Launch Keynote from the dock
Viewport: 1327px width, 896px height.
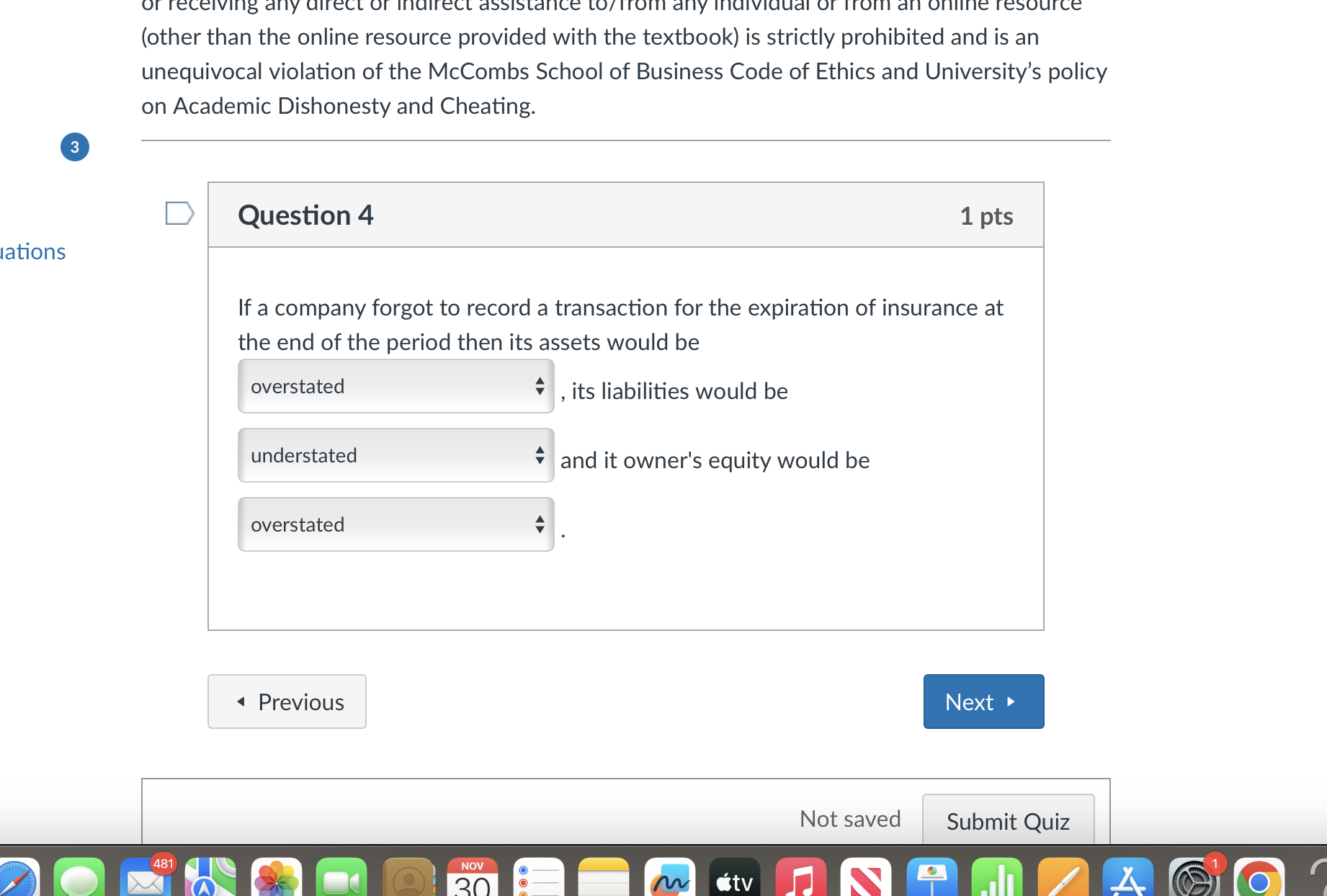pyautogui.click(x=933, y=879)
